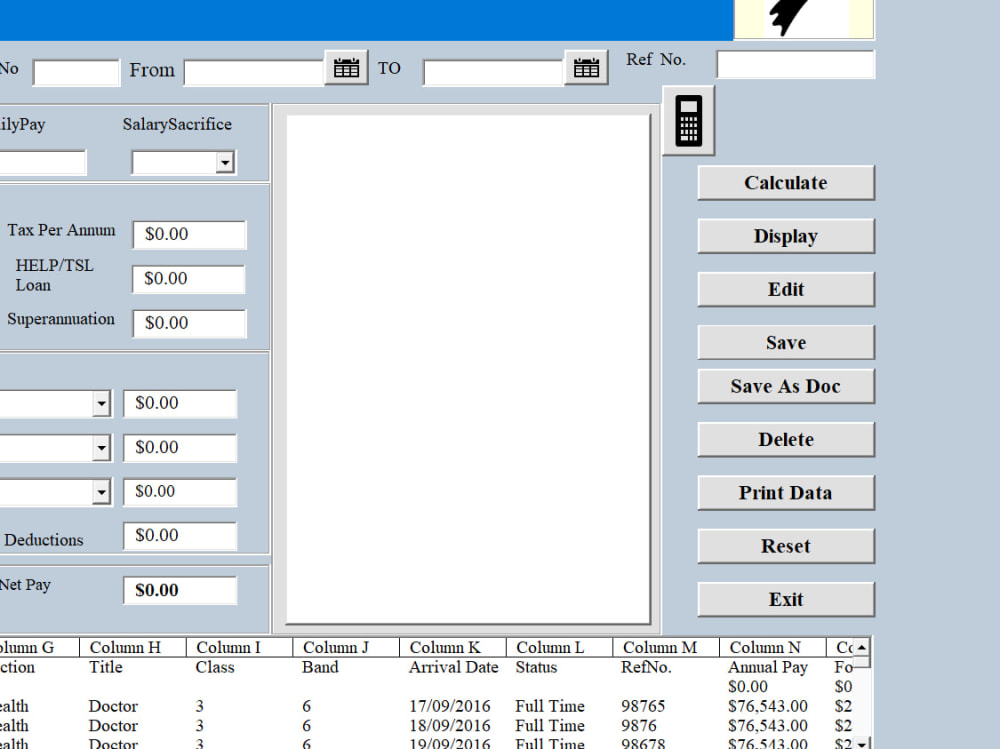
Task: Click the Band cell in the list
Action: tap(320, 667)
